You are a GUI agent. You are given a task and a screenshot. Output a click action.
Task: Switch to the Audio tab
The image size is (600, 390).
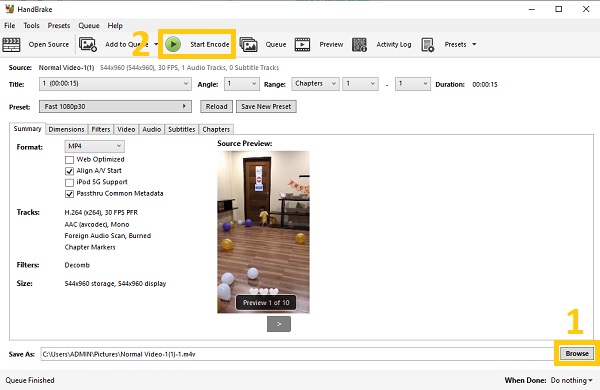click(x=152, y=129)
